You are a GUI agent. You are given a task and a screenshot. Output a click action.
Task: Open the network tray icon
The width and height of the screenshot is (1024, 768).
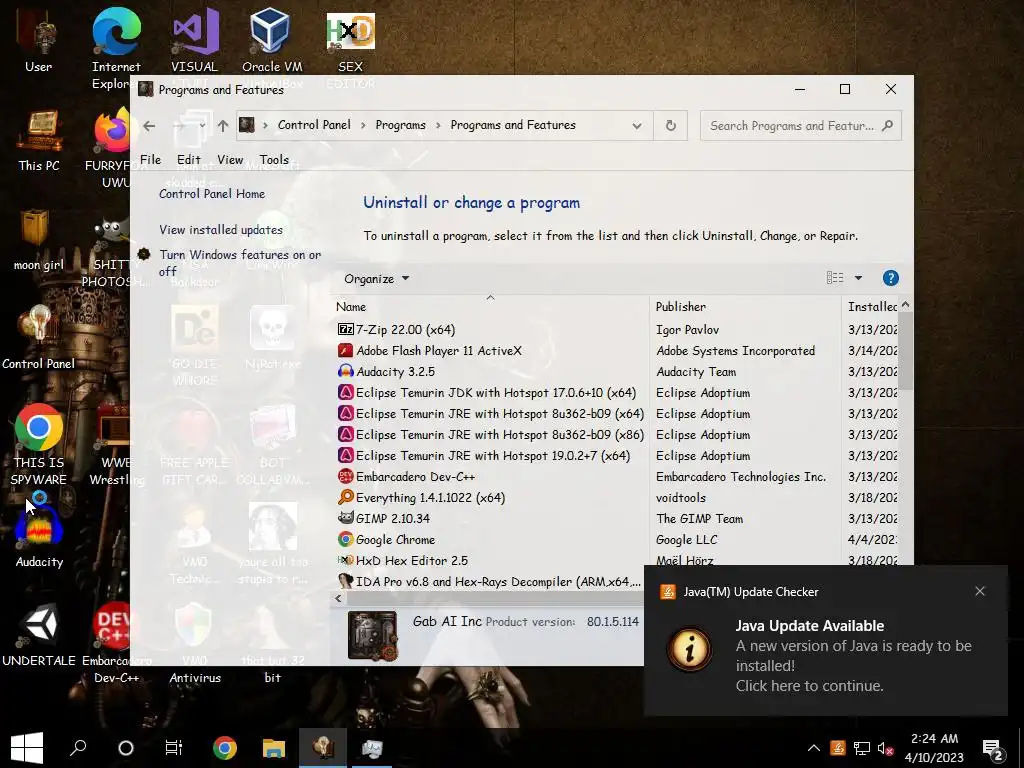[x=861, y=748]
